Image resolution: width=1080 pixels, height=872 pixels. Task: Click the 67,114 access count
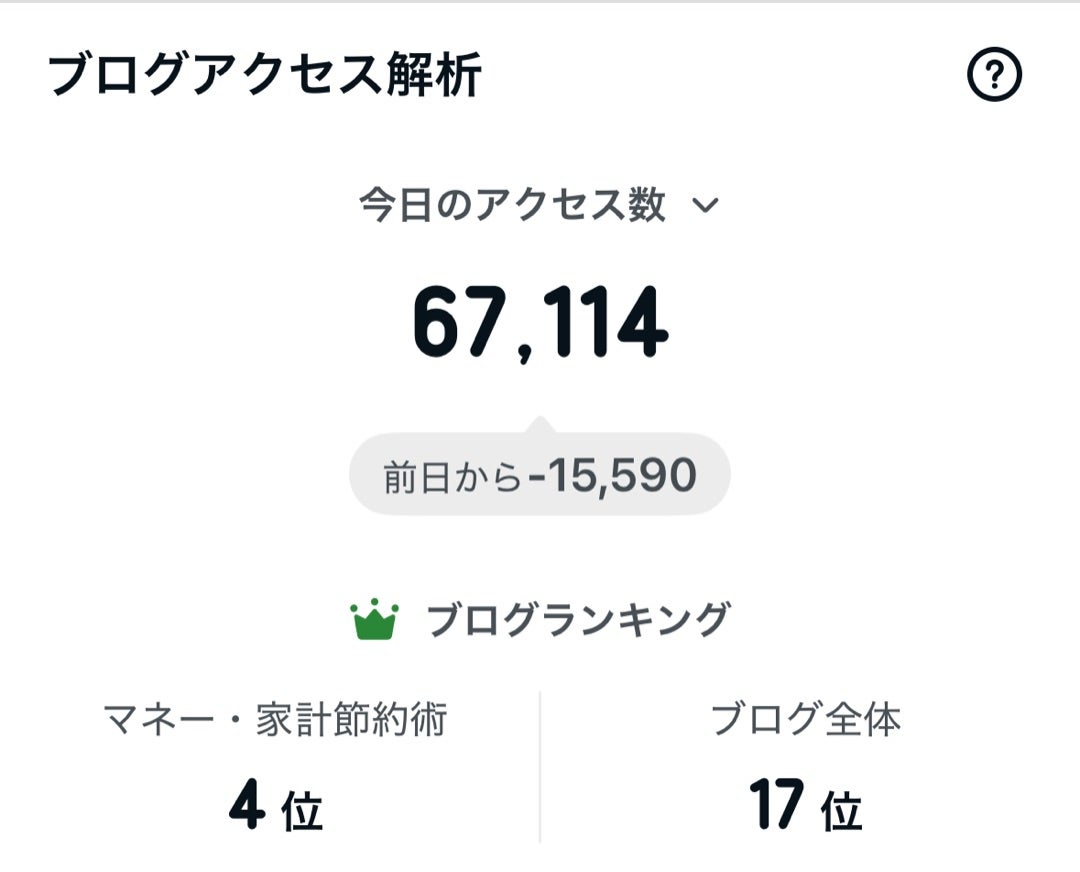tap(540, 324)
